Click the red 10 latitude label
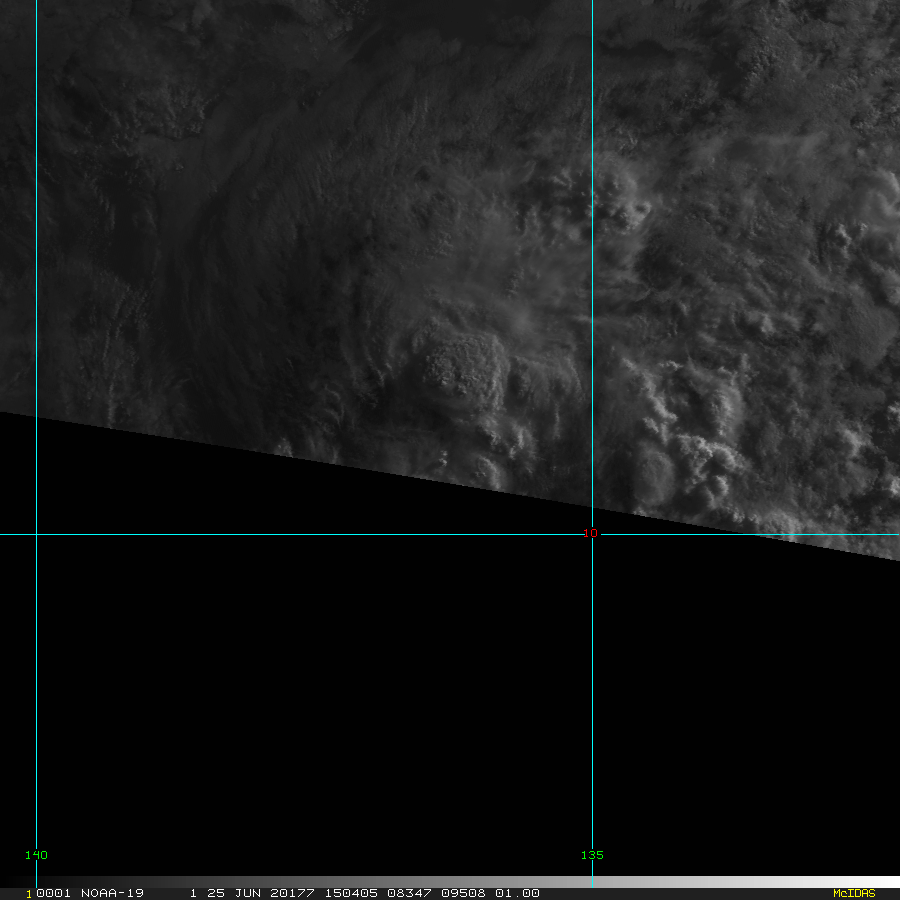Image resolution: width=900 pixels, height=900 pixels. point(590,534)
